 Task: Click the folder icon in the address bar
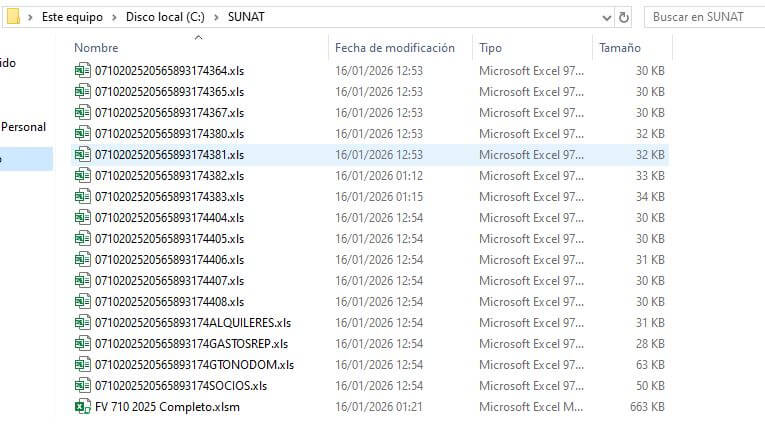coord(13,17)
